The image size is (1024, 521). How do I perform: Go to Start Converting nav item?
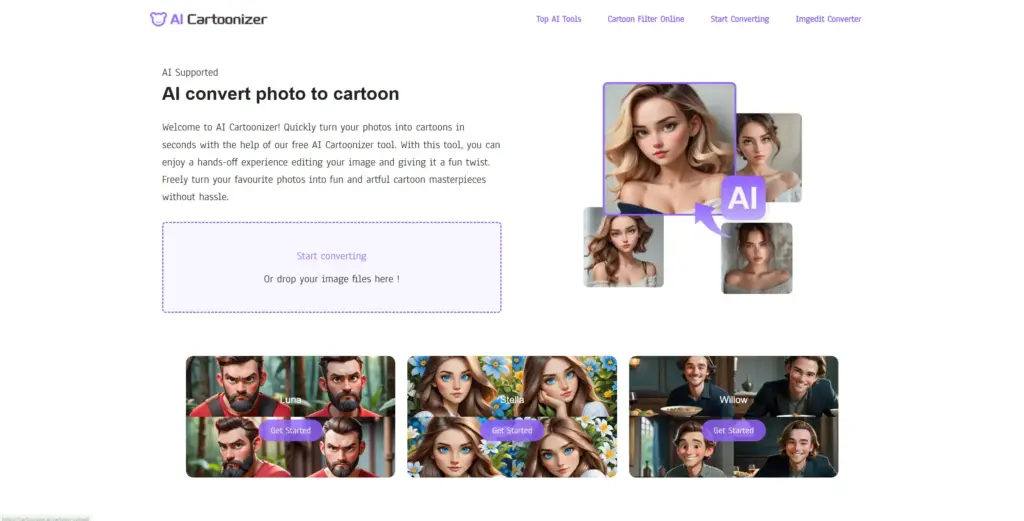pyautogui.click(x=740, y=19)
